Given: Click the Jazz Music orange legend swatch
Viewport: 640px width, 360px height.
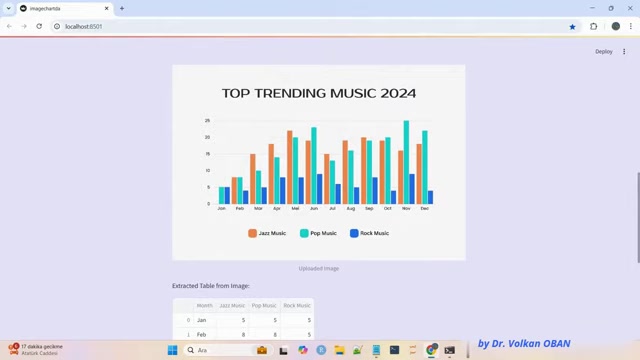Looking at the screenshot, I should pyautogui.click(x=252, y=233).
